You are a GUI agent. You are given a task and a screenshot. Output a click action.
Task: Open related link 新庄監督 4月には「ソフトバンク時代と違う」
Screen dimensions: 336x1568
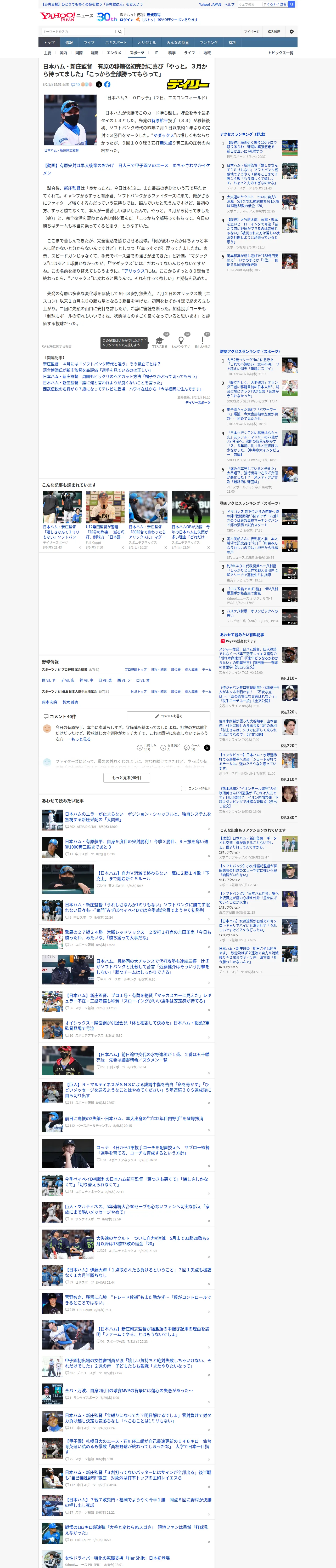tap(101, 364)
